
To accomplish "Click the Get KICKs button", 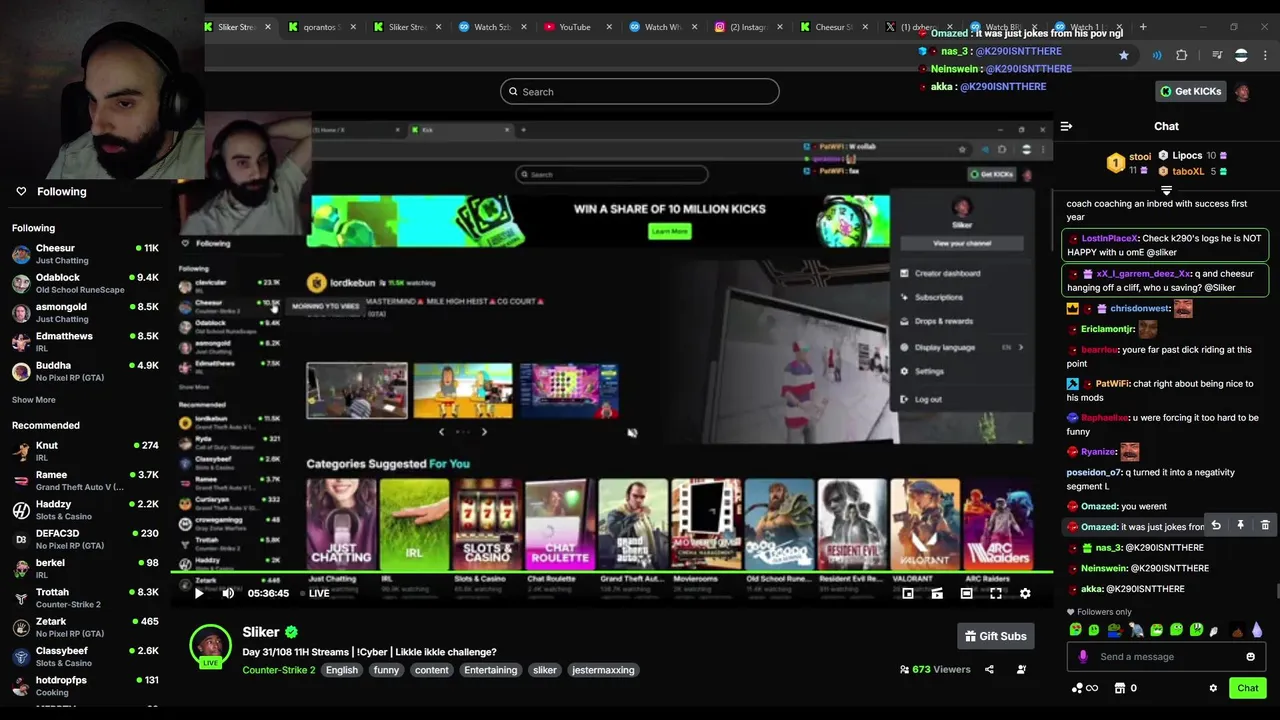I will tap(1190, 91).
